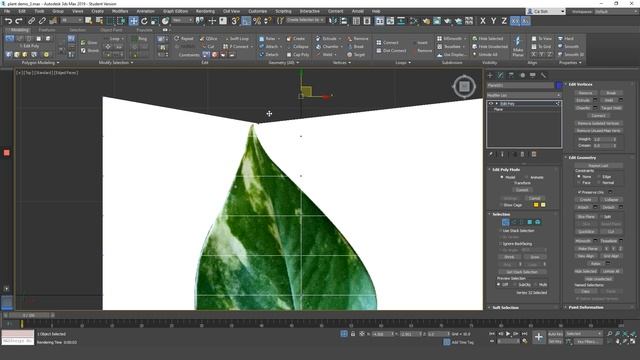Image resolution: width=640 pixels, height=360 pixels.
Task: Click the Target Weld button
Action: (x=611, y=108)
